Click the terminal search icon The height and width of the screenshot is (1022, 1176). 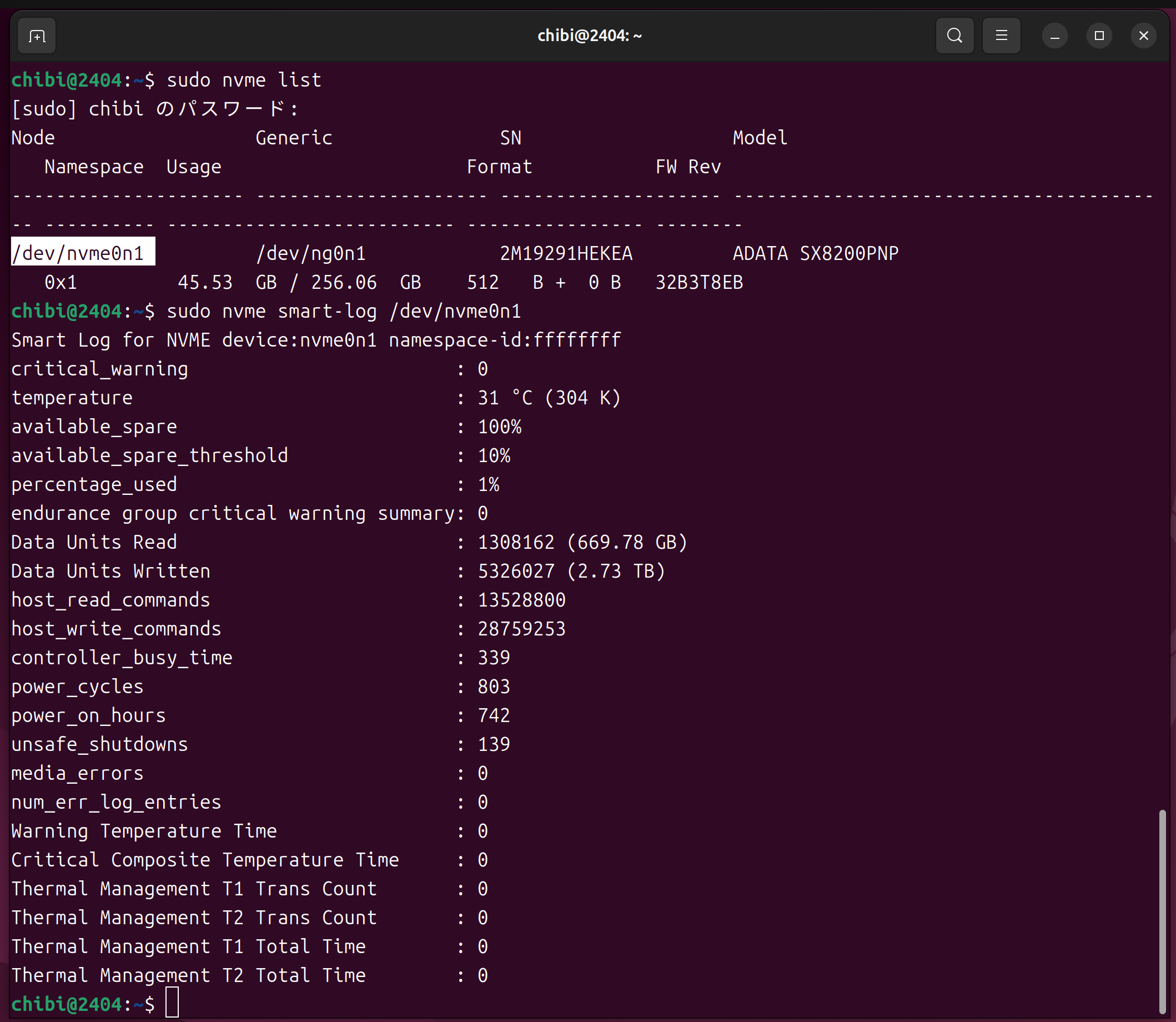[x=954, y=36]
